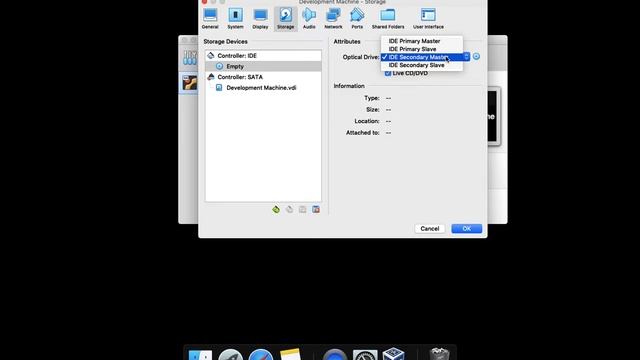Click the disk icon beside Development Machine.vdi

(x=219, y=88)
